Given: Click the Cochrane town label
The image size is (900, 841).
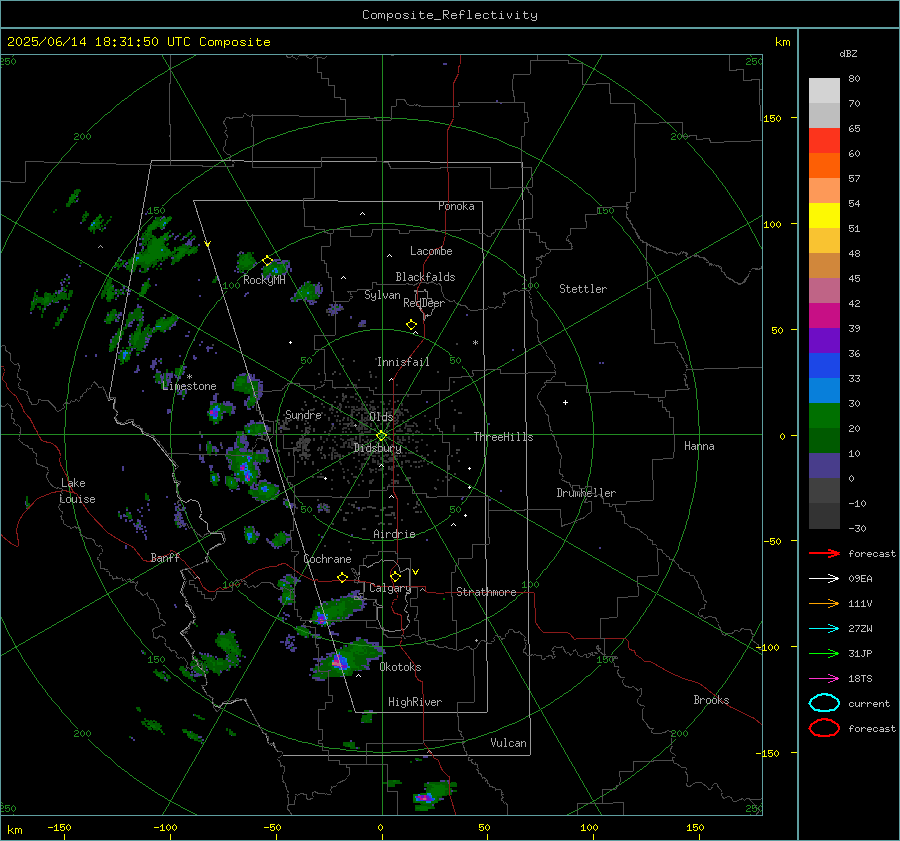Looking at the screenshot, I should [327, 559].
